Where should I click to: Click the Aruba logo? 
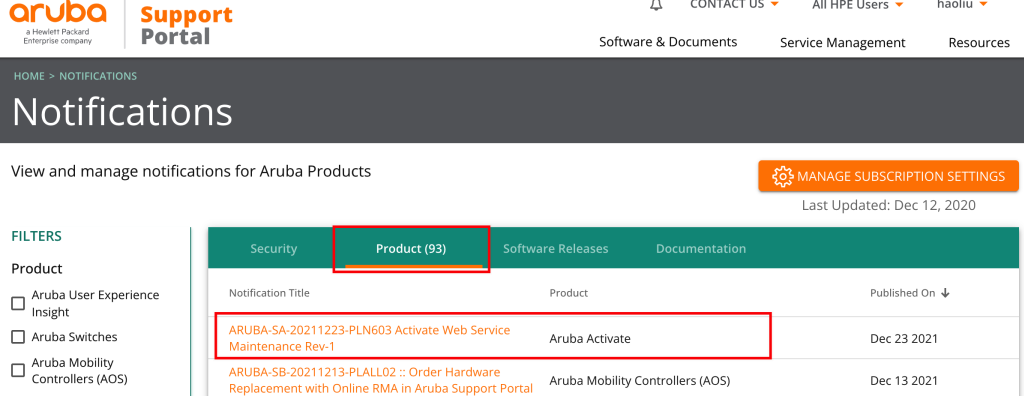[57, 24]
